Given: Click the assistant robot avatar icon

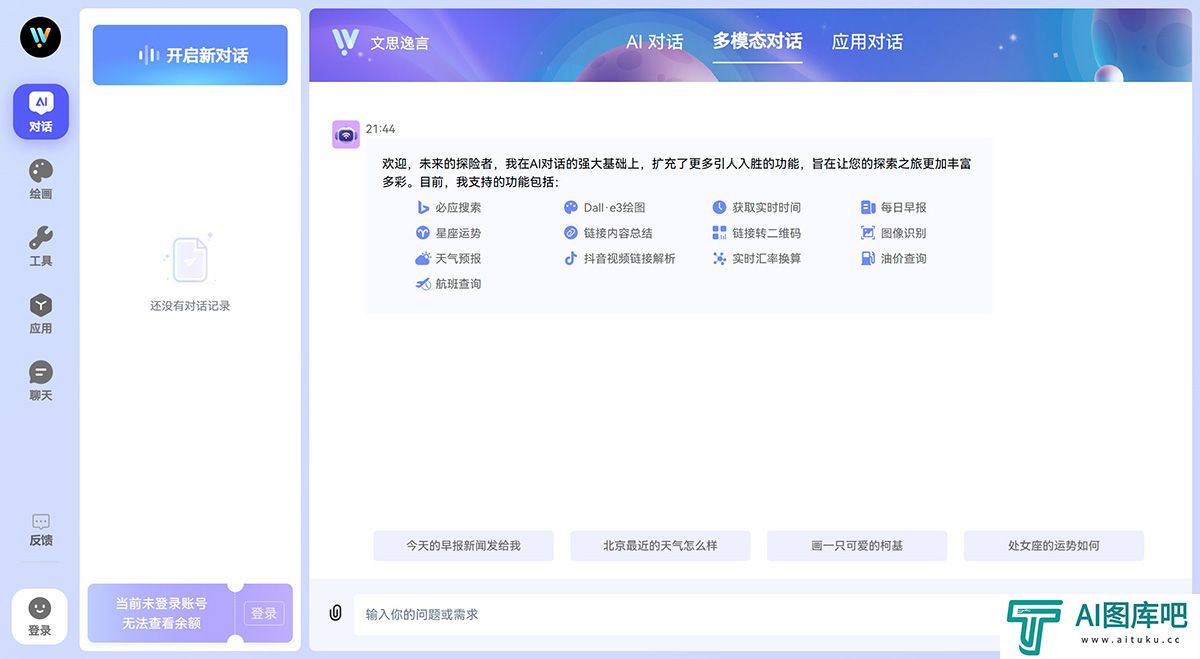Looking at the screenshot, I should 346,134.
